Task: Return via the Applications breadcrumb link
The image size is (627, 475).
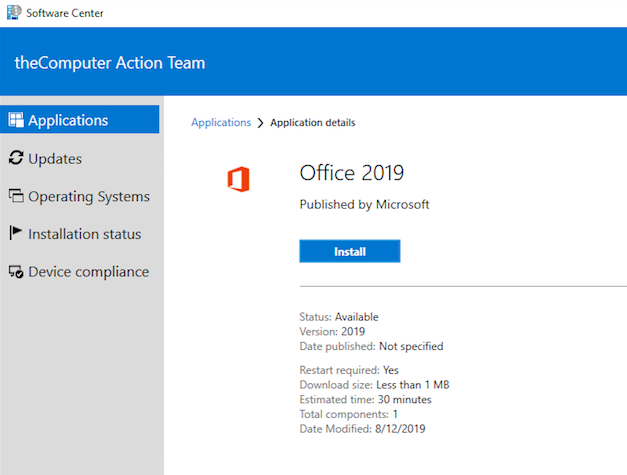Action: click(221, 122)
